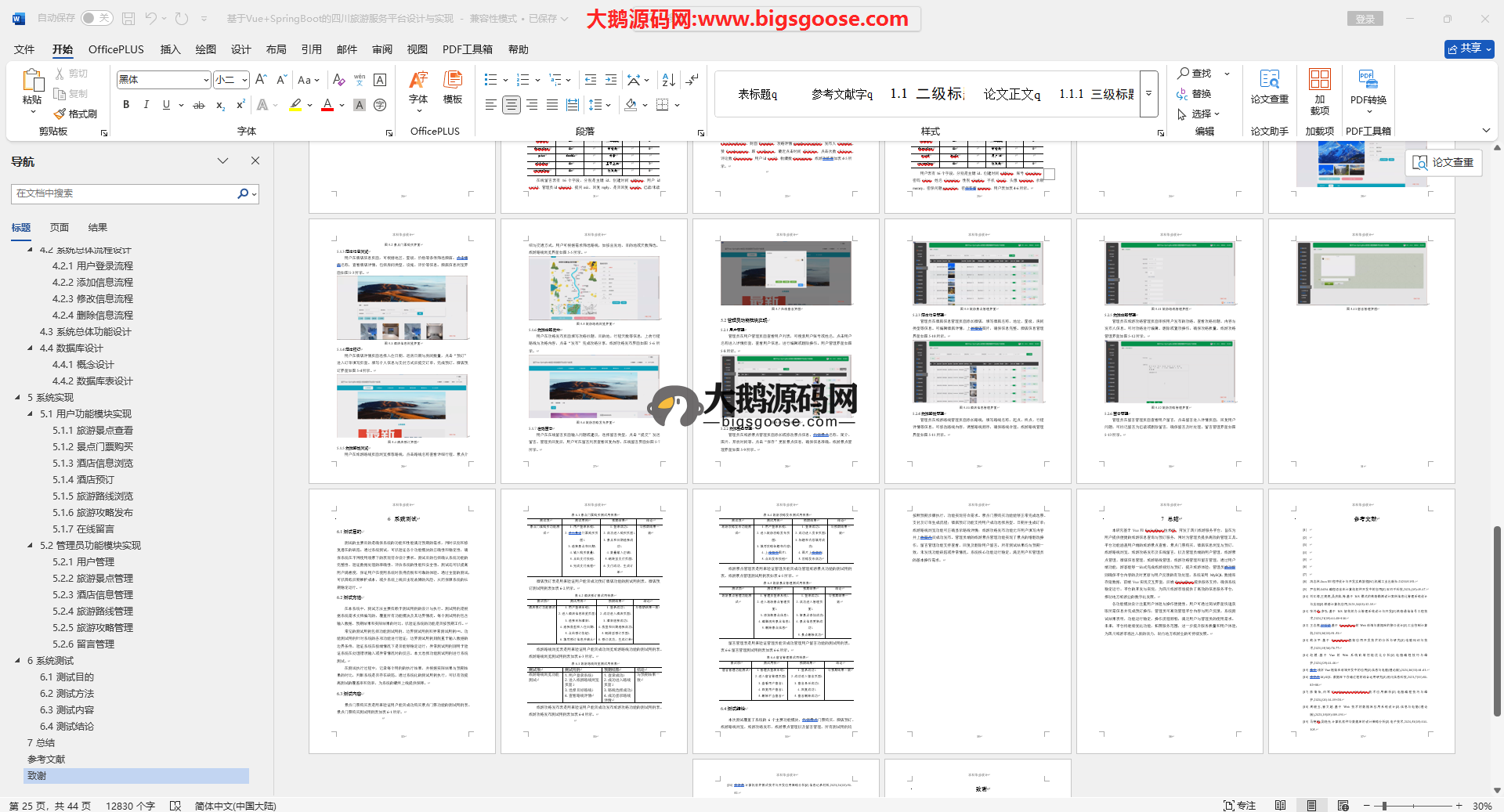The height and width of the screenshot is (812, 1504).
Task: Click the OfficePLUS 模板 icon
Action: [453, 87]
